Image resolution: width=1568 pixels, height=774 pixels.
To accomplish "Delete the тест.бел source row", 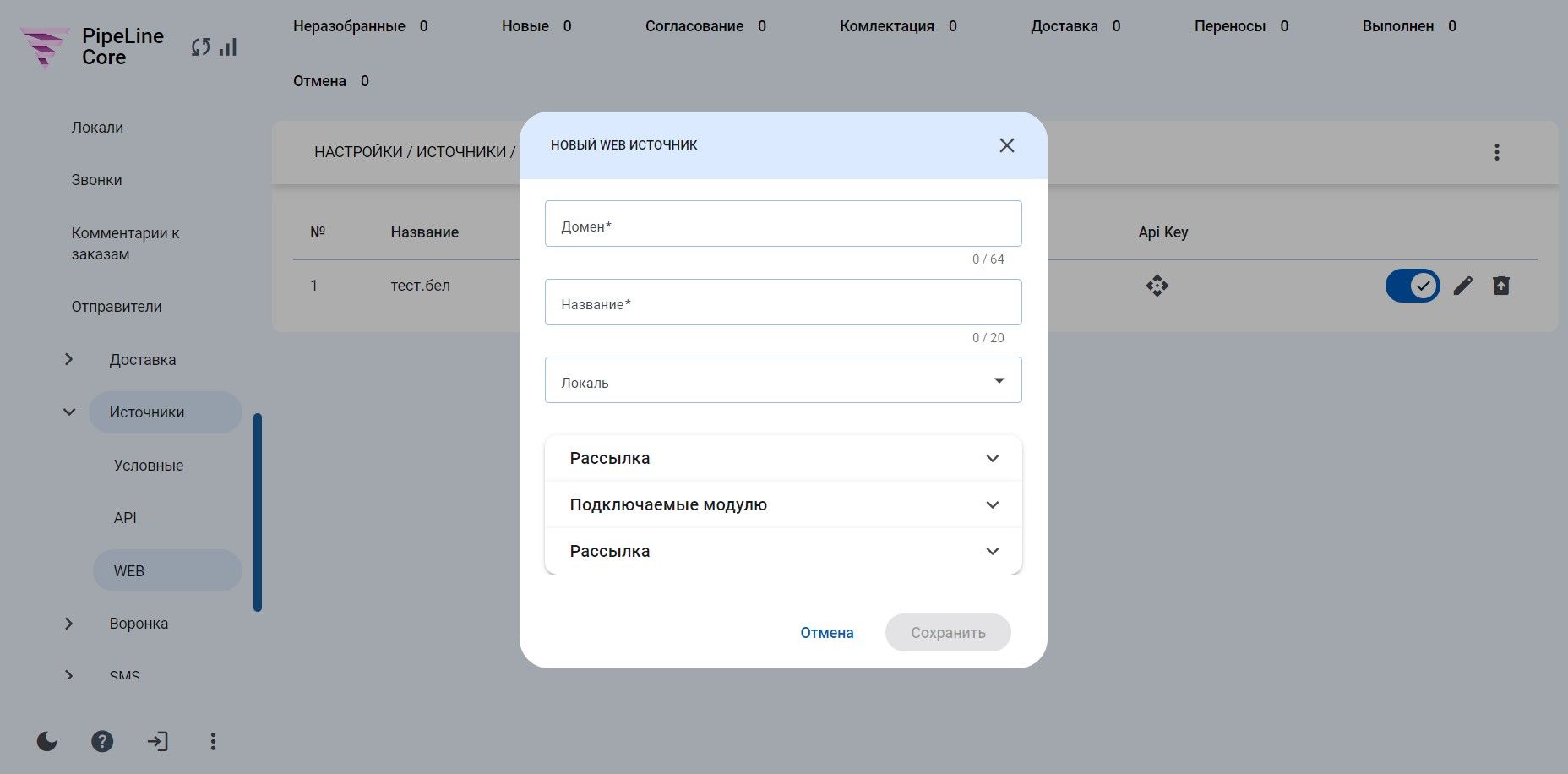I will click(1500, 286).
